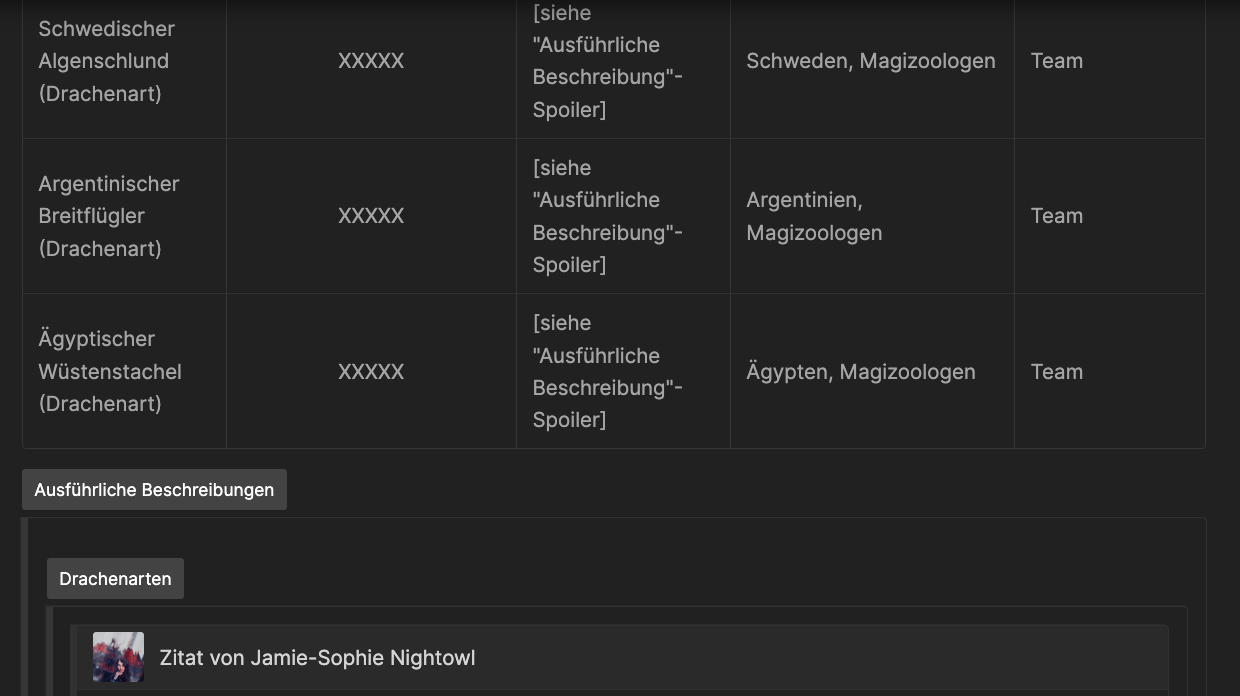Click Team in the Ägyptischer Wüstenstachel row
The image size is (1240, 696).
click(1056, 372)
